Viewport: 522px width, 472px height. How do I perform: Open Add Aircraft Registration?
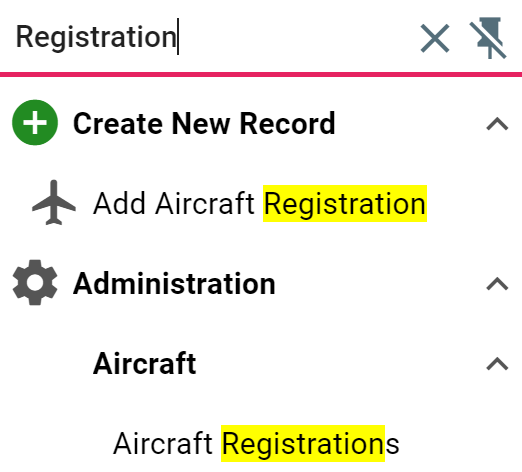260,203
